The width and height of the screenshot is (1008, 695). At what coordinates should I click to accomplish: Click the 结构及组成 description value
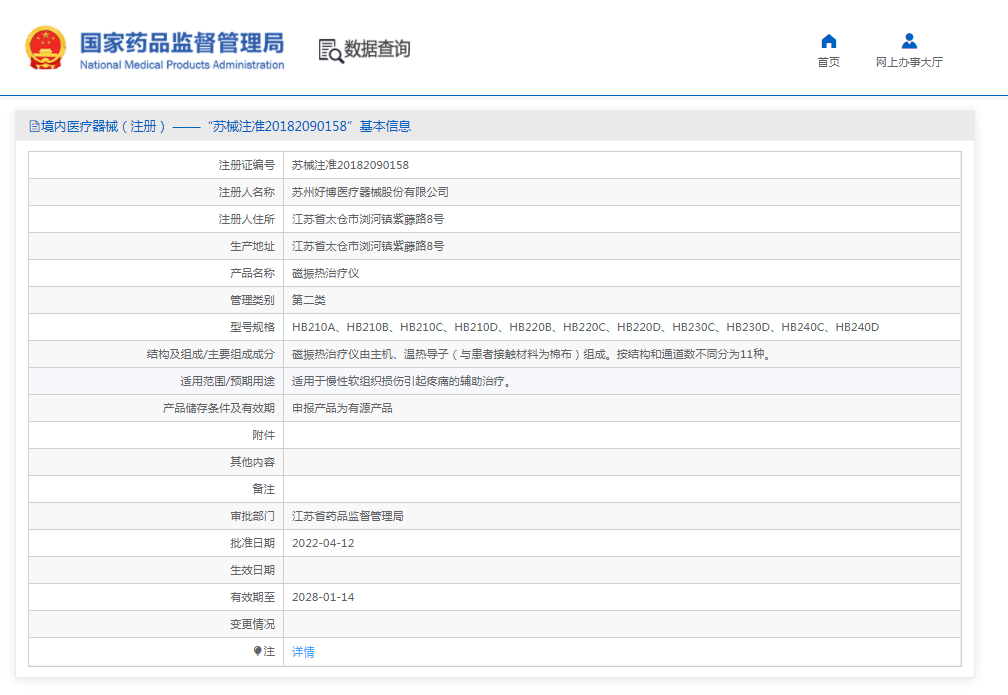tap(532, 354)
